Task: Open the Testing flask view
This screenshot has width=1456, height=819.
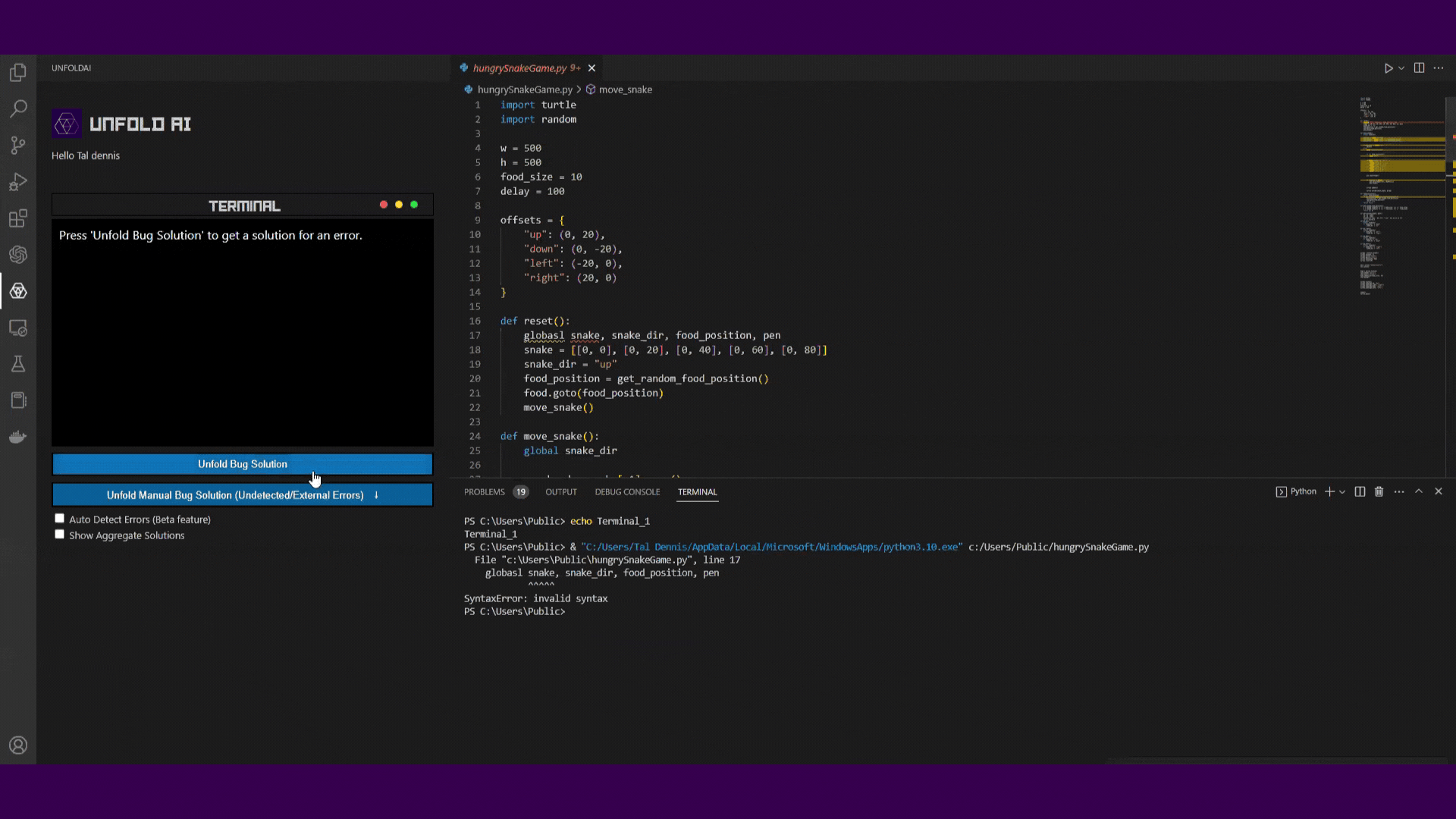Action: (18, 364)
